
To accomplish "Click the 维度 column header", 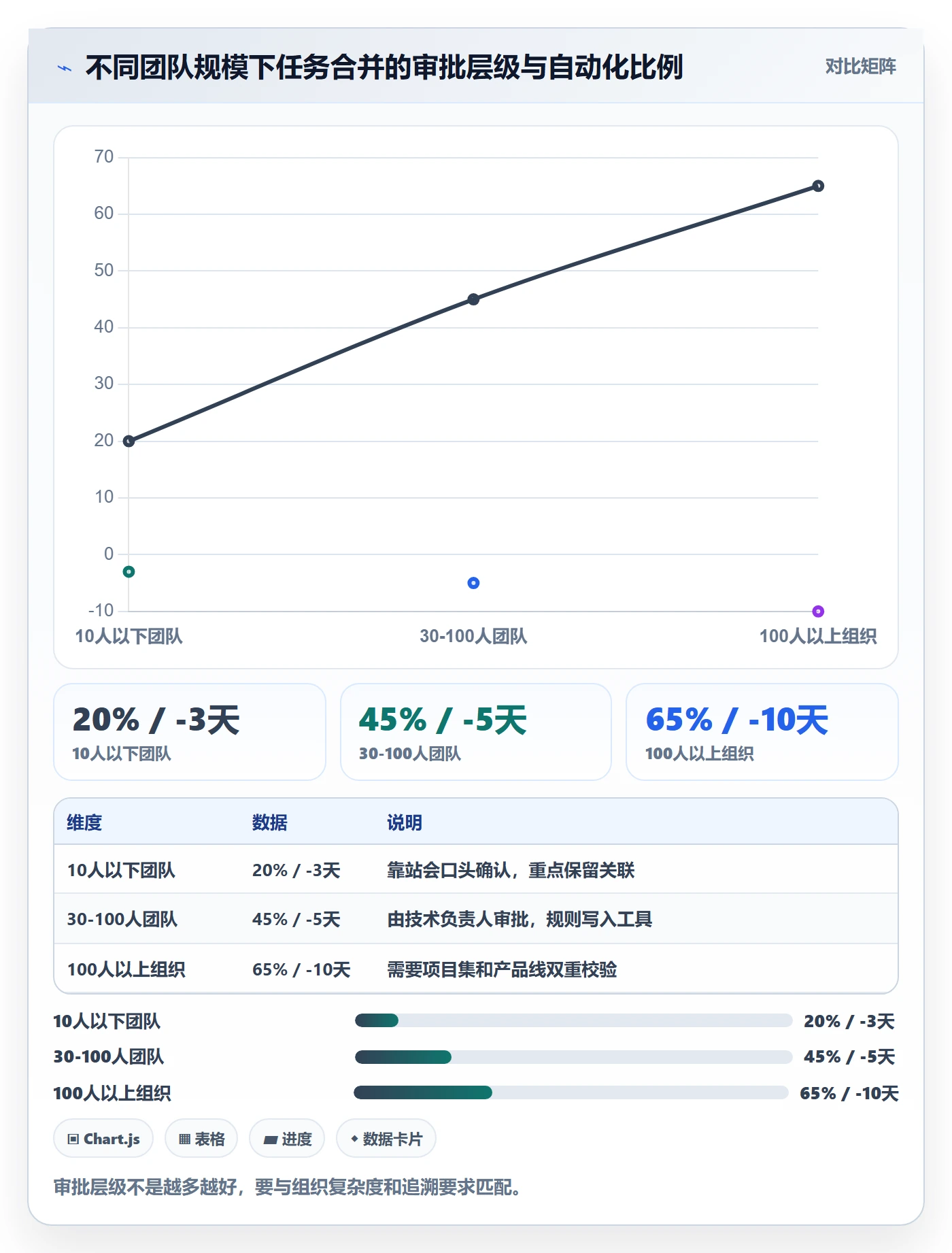I will click(x=84, y=822).
